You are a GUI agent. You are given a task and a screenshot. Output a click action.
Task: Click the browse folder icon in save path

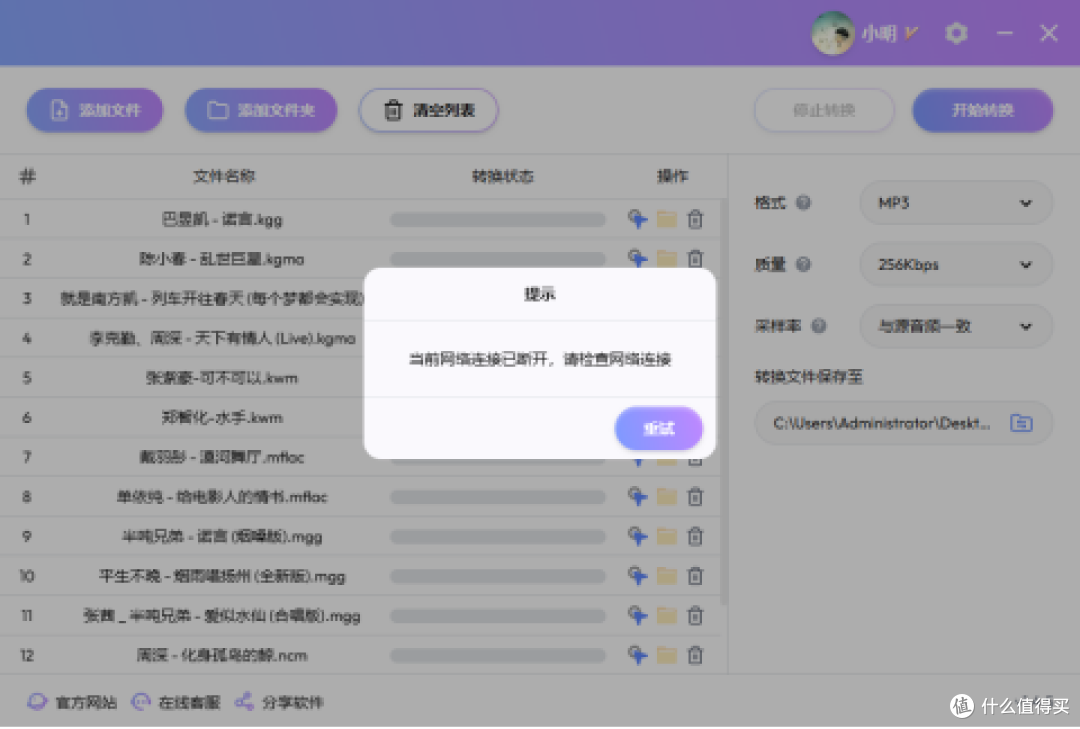coord(1021,423)
